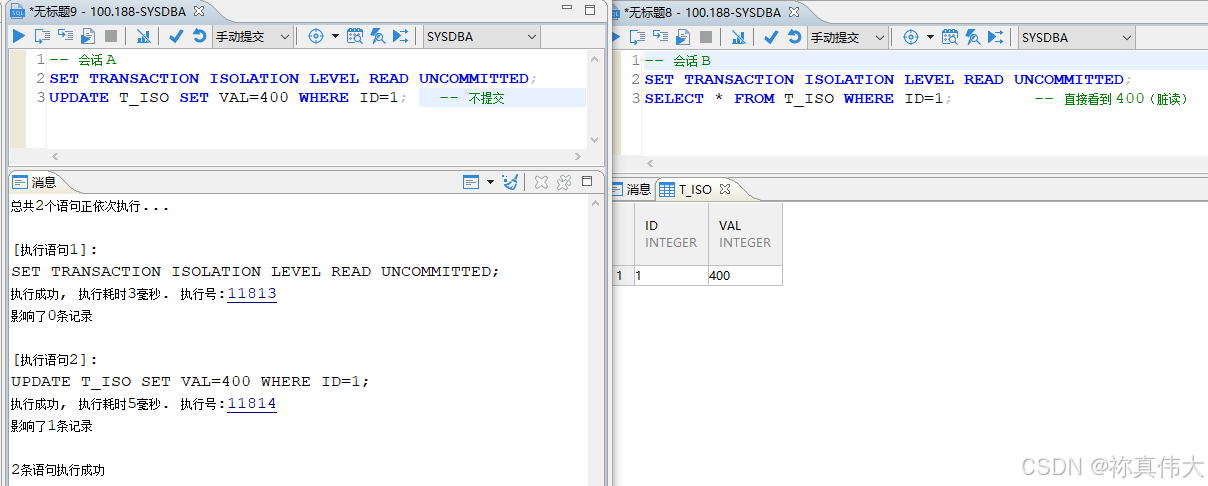Close the 无标题8 editor tab
Viewport: 1208px width, 486px height.
(793, 12)
